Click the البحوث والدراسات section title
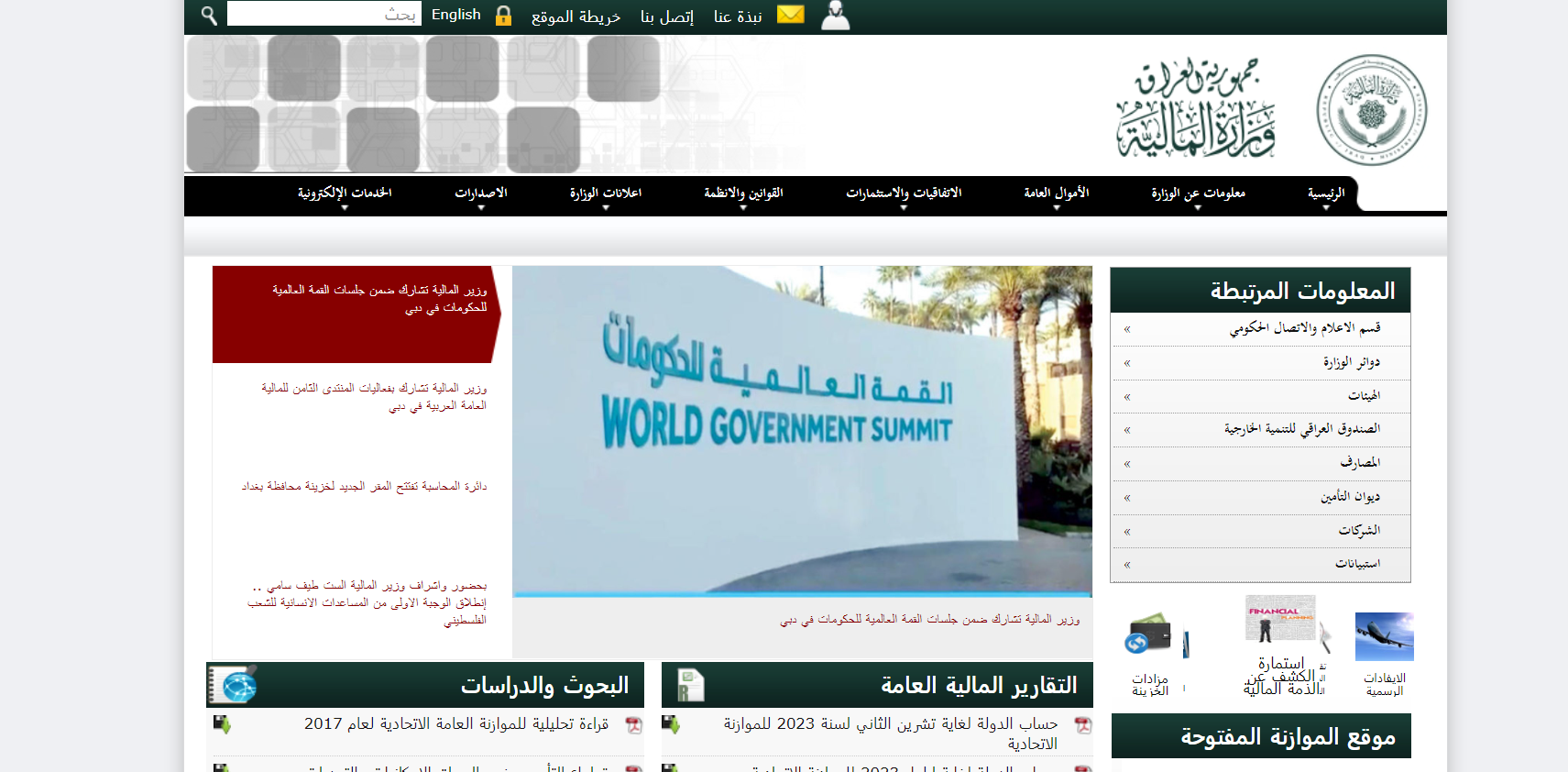 point(544,685)
